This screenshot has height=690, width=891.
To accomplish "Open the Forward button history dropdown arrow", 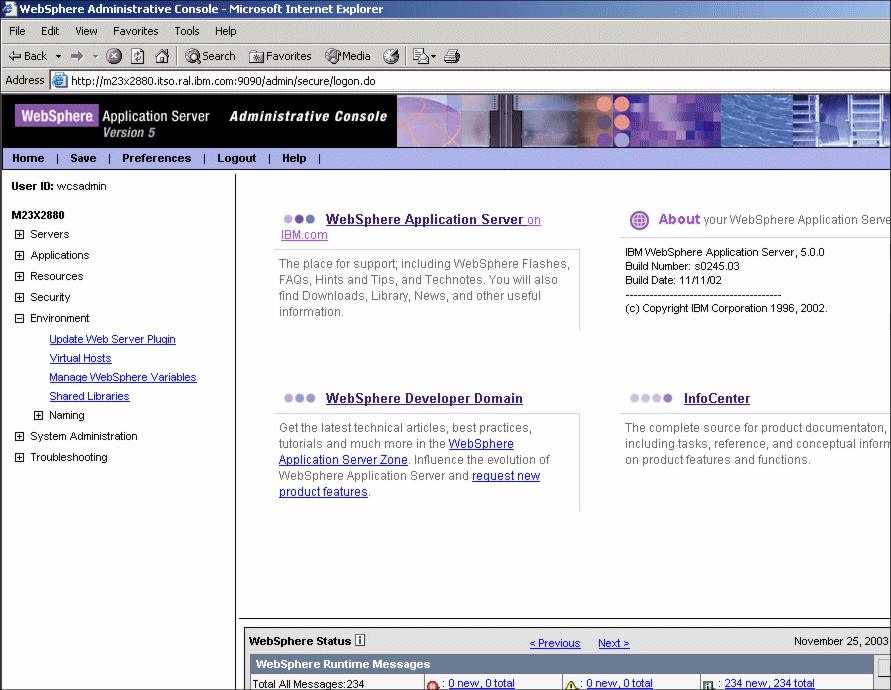I will click(x=95, y=56).
